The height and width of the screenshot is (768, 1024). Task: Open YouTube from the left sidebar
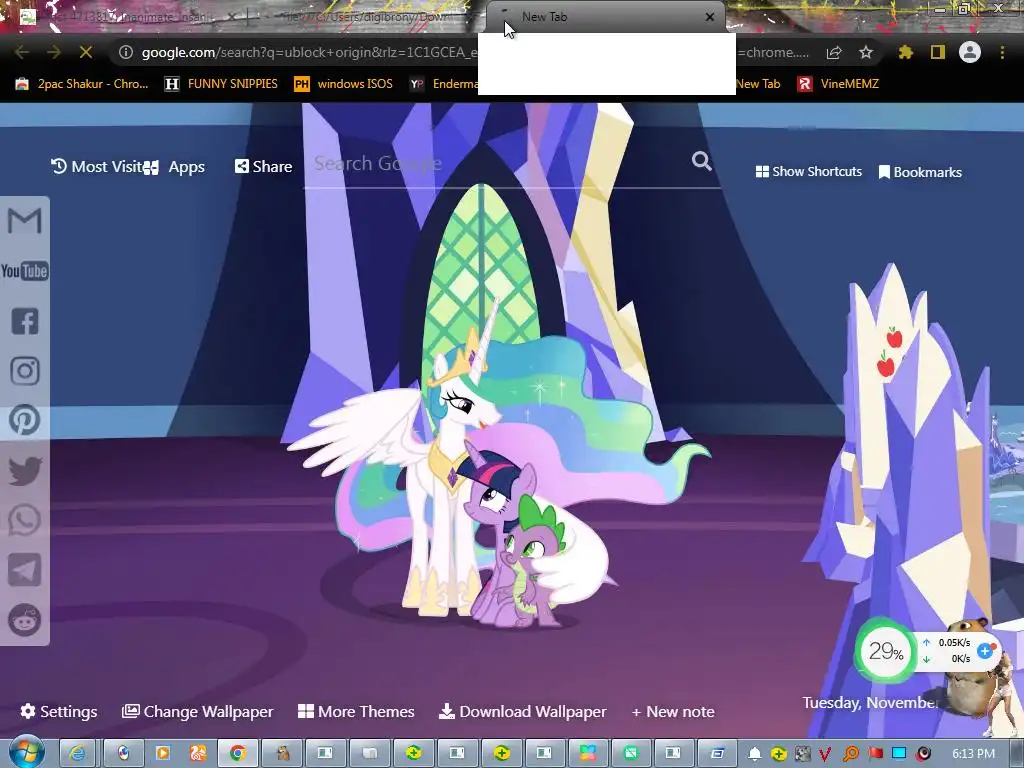click(x=24, y=271)
